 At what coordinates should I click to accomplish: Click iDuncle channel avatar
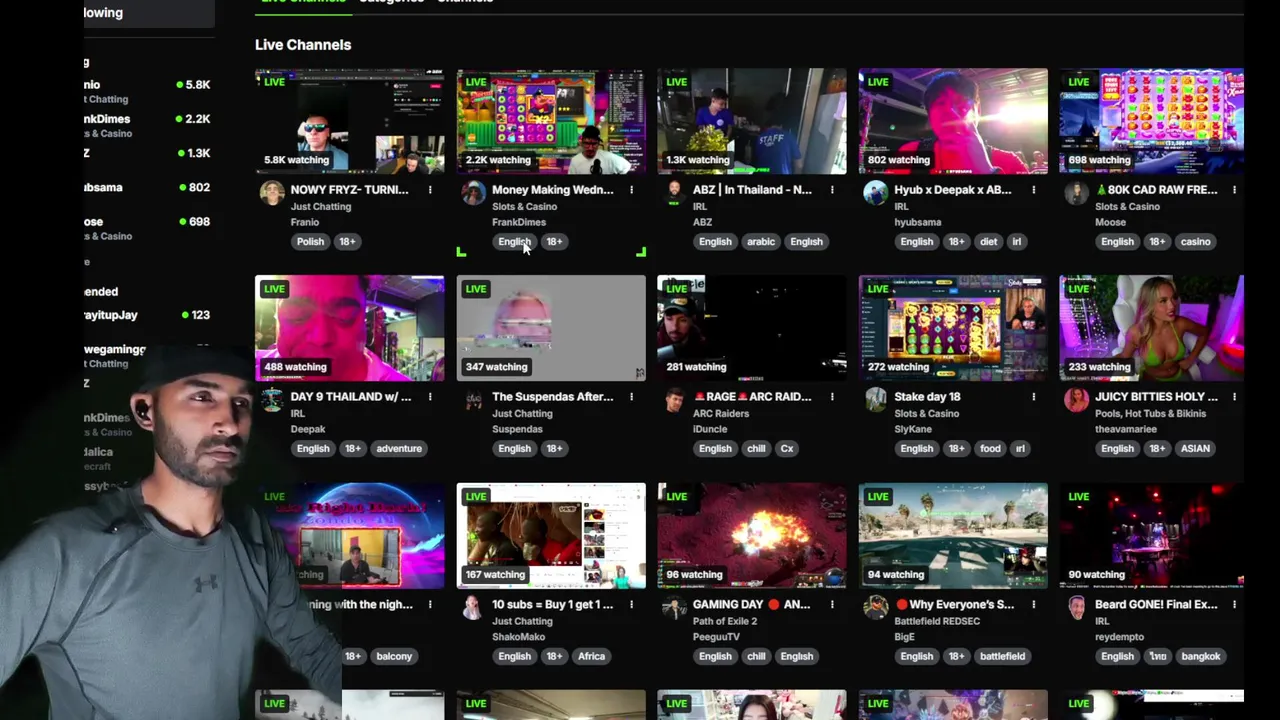(674, 400)
